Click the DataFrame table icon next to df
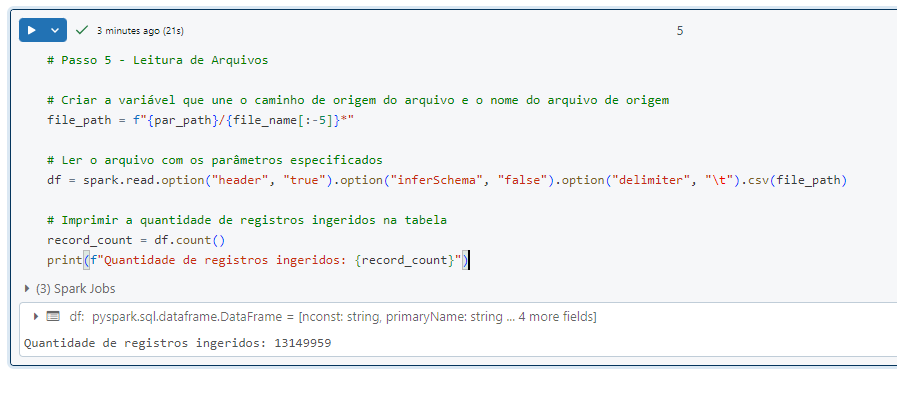This screenshot has height=394, width=897. (x=53, y=316)
